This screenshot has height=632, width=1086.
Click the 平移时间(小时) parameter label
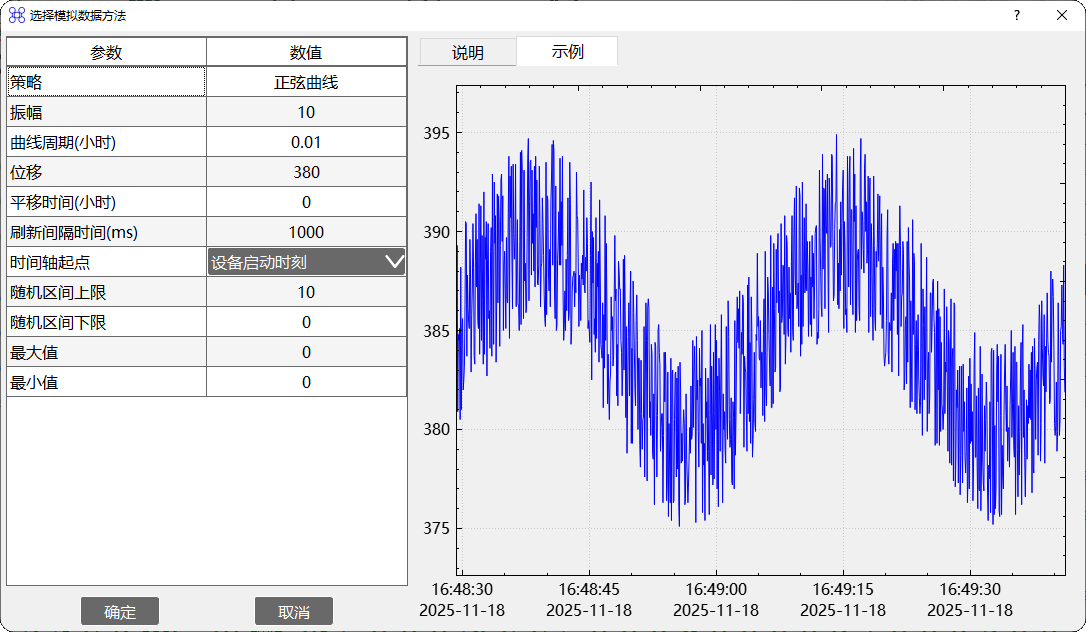pyautogui.click(x=63, y=202)
